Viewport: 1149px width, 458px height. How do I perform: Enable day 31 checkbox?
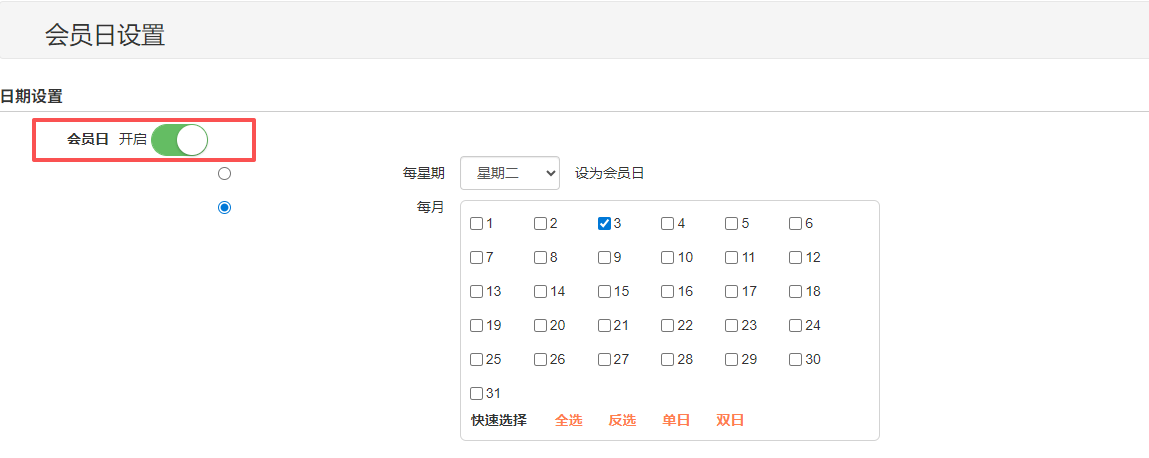point(477,394)
